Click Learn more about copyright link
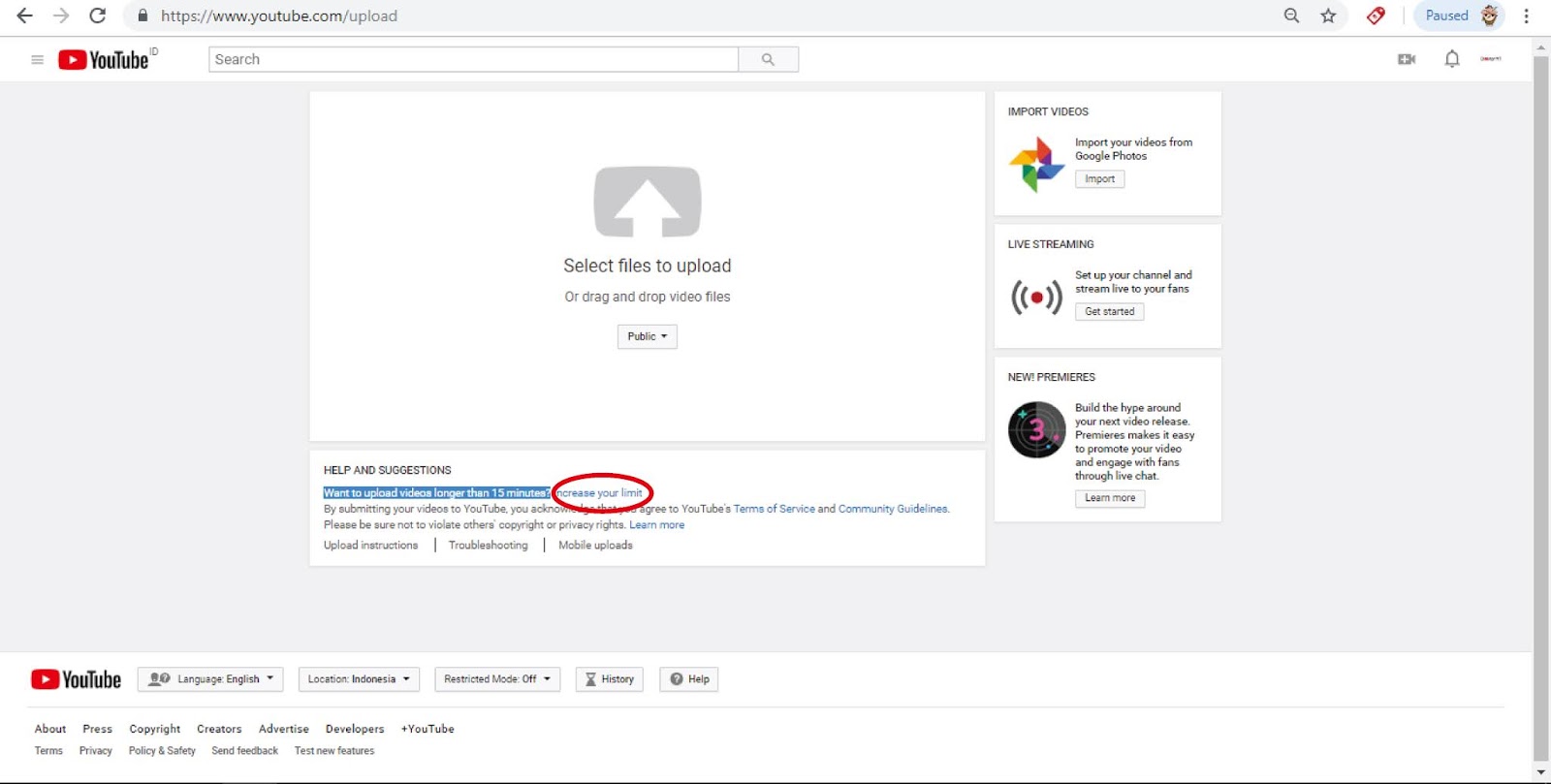The width and height of the screenshot is (1551, 784). 657,525
